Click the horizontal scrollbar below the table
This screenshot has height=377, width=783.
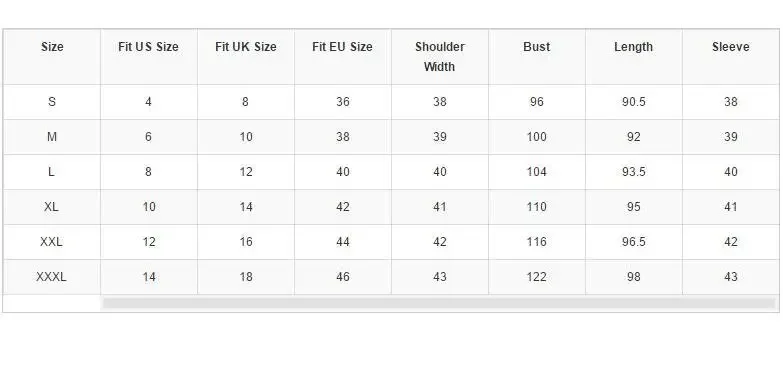click(x=438, y=303)
